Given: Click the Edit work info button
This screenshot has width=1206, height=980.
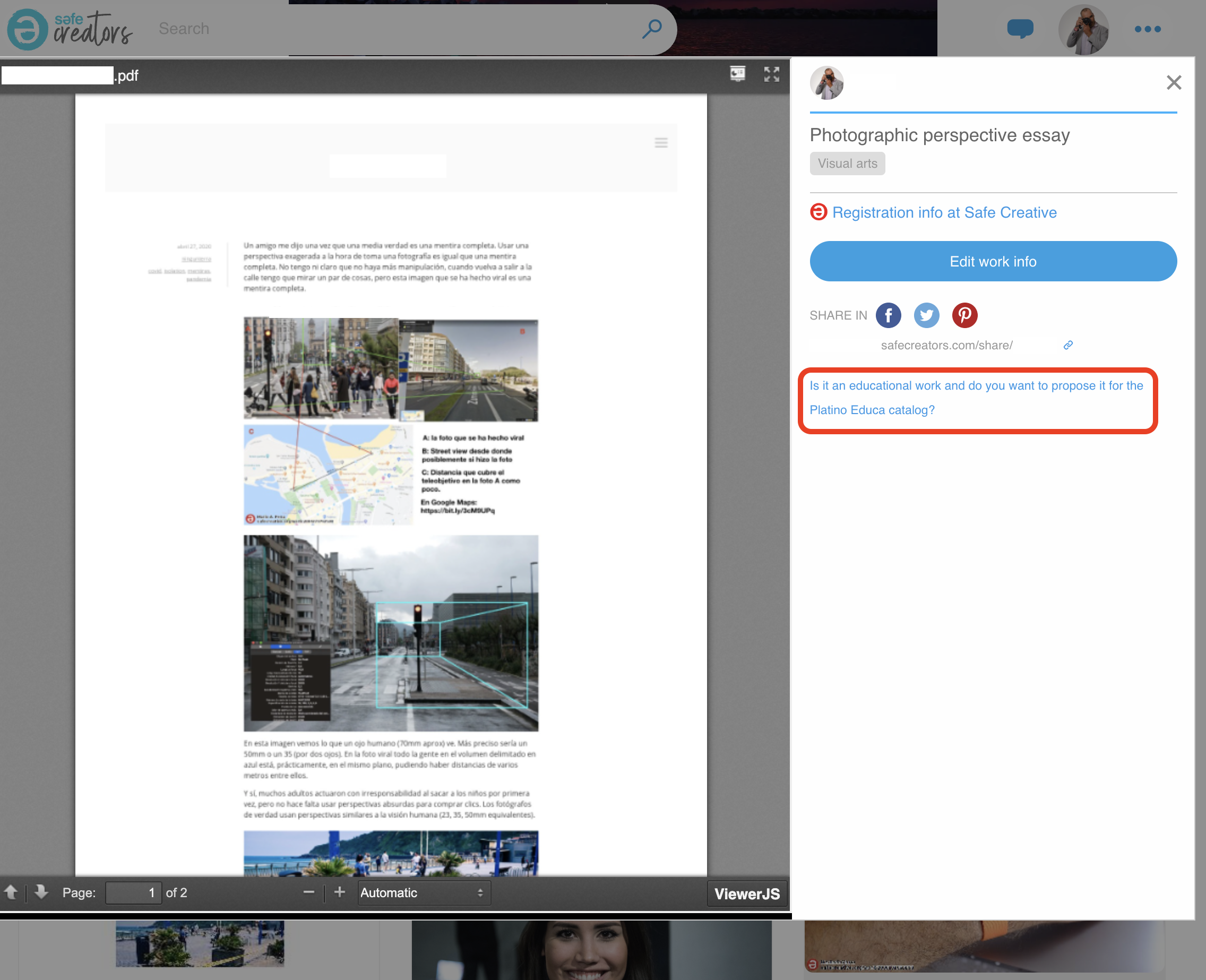Looking at the screenshot, I should (993, 261).
